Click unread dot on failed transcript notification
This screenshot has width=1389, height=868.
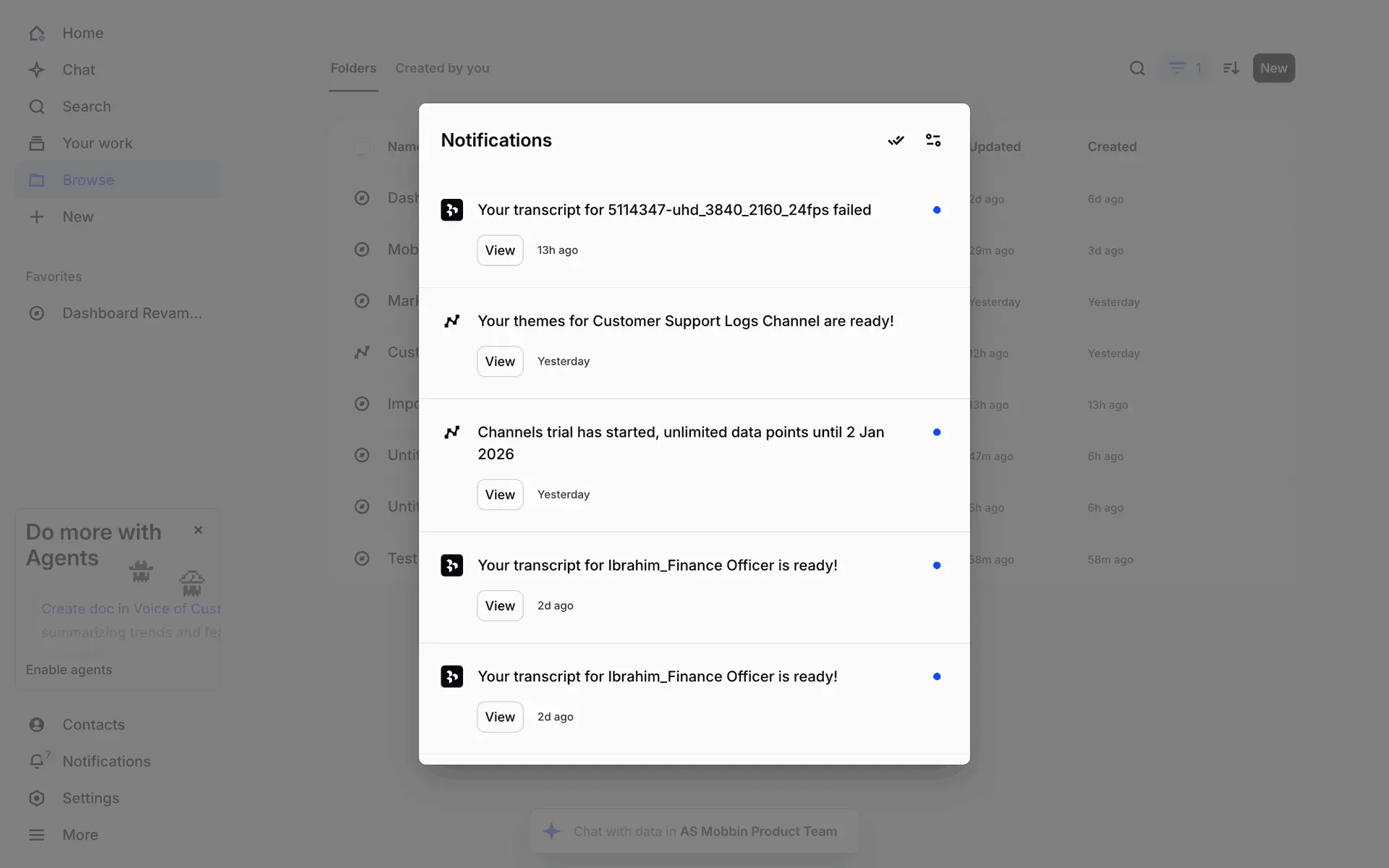tap(937, 210)
